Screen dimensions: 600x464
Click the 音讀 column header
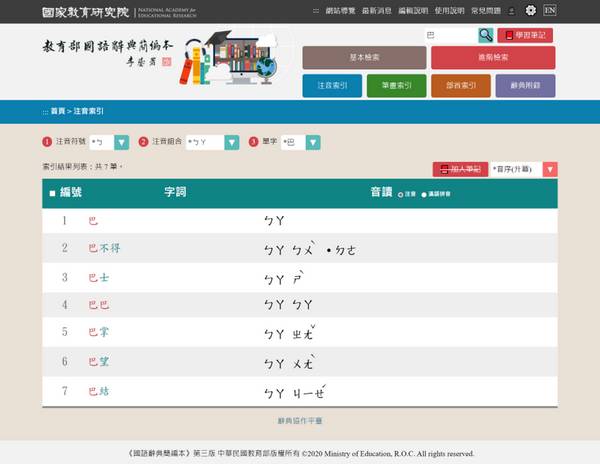click(x=381, y=192)
